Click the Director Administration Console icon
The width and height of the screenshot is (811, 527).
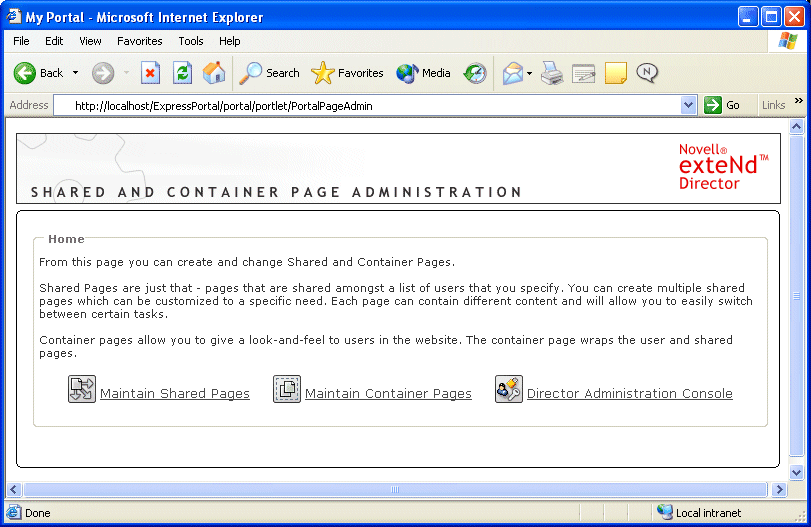[x=509, y=389]
